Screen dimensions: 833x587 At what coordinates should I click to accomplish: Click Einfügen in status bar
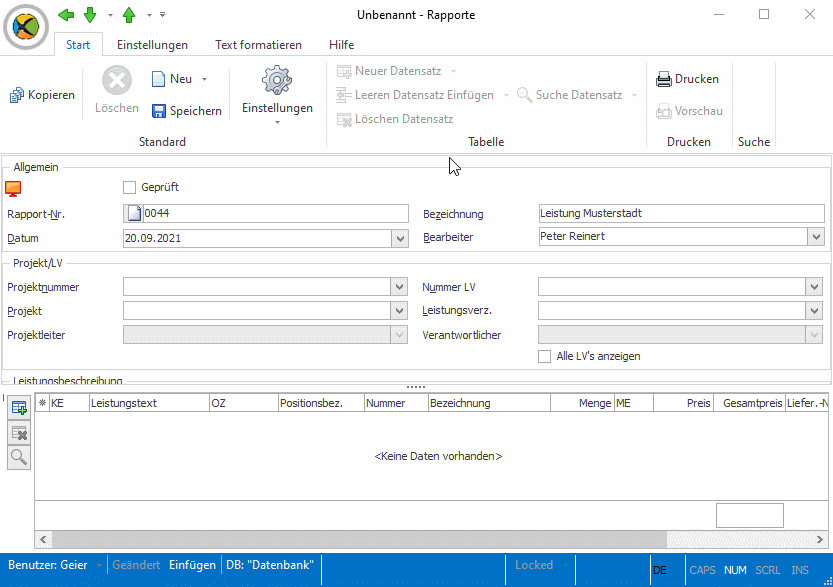[192, 565]
